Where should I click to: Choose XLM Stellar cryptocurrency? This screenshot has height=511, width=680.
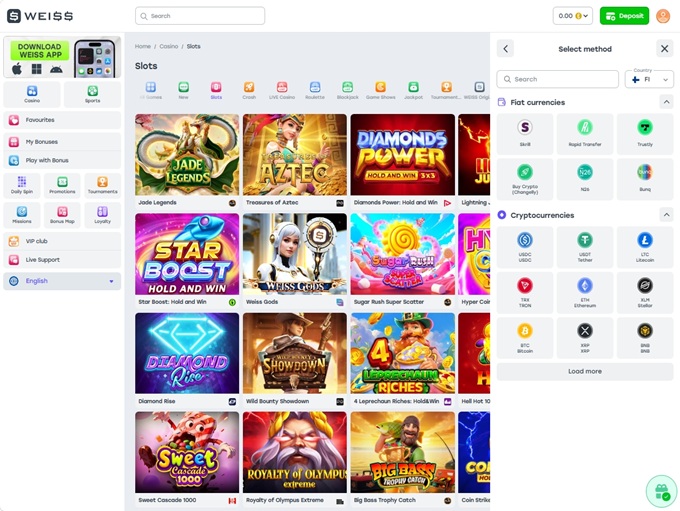tap(645, 292)
